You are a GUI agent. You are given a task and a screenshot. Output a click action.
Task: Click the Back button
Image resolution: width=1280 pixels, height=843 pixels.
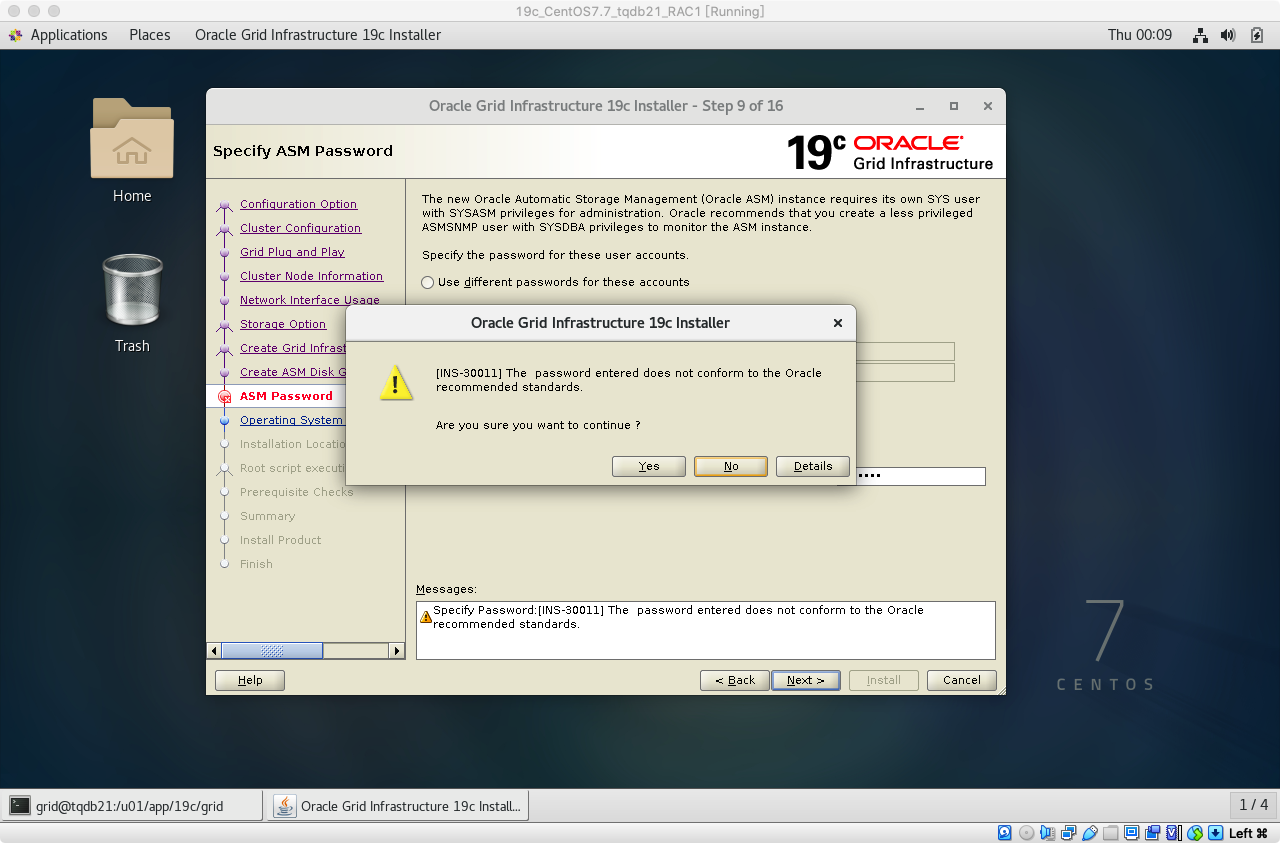click(x=735, y=680)
